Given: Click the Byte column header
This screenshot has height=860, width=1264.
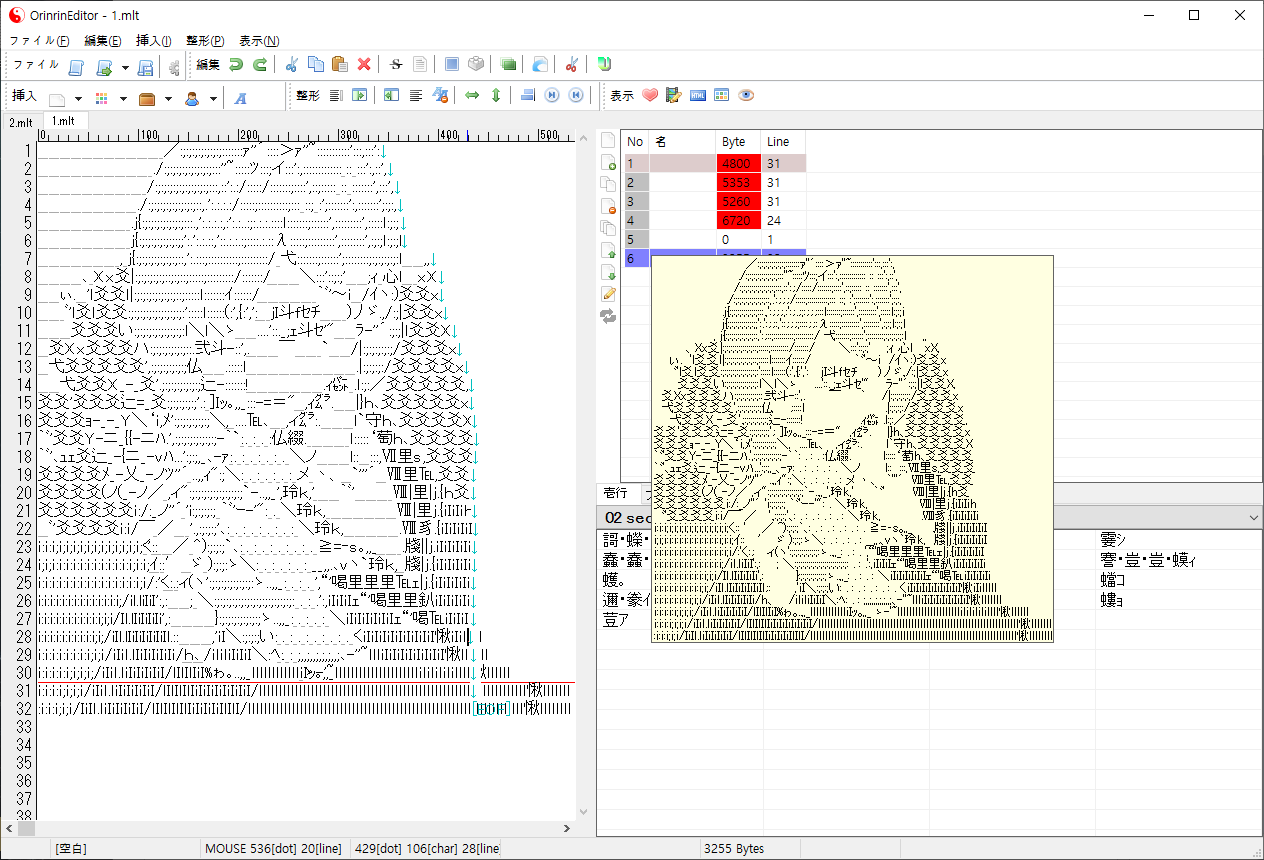Looking at the screenshot, I should (734, 142).
